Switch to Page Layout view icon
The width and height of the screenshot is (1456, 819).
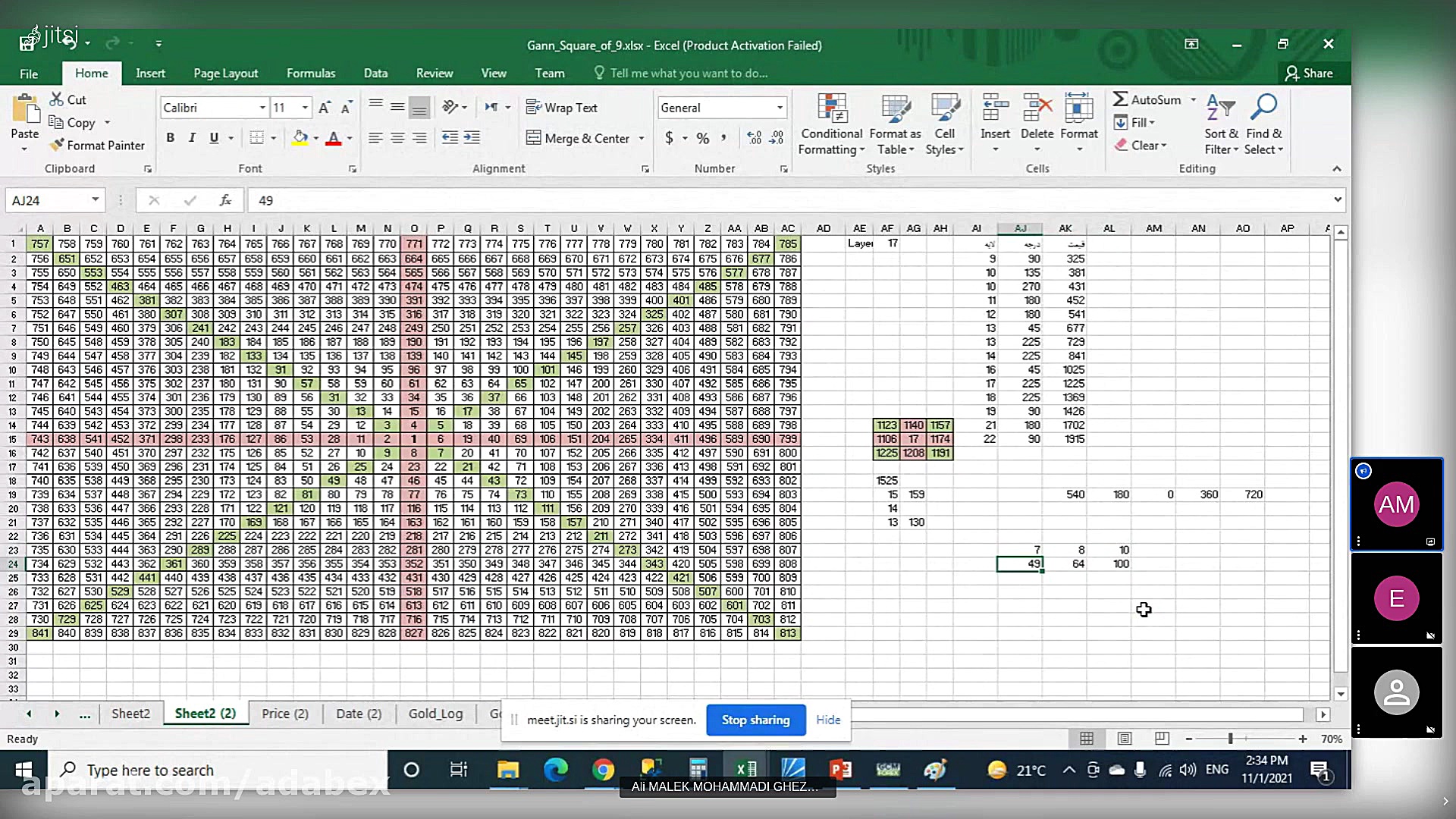pyautogui.click(x=1125, y=739)
